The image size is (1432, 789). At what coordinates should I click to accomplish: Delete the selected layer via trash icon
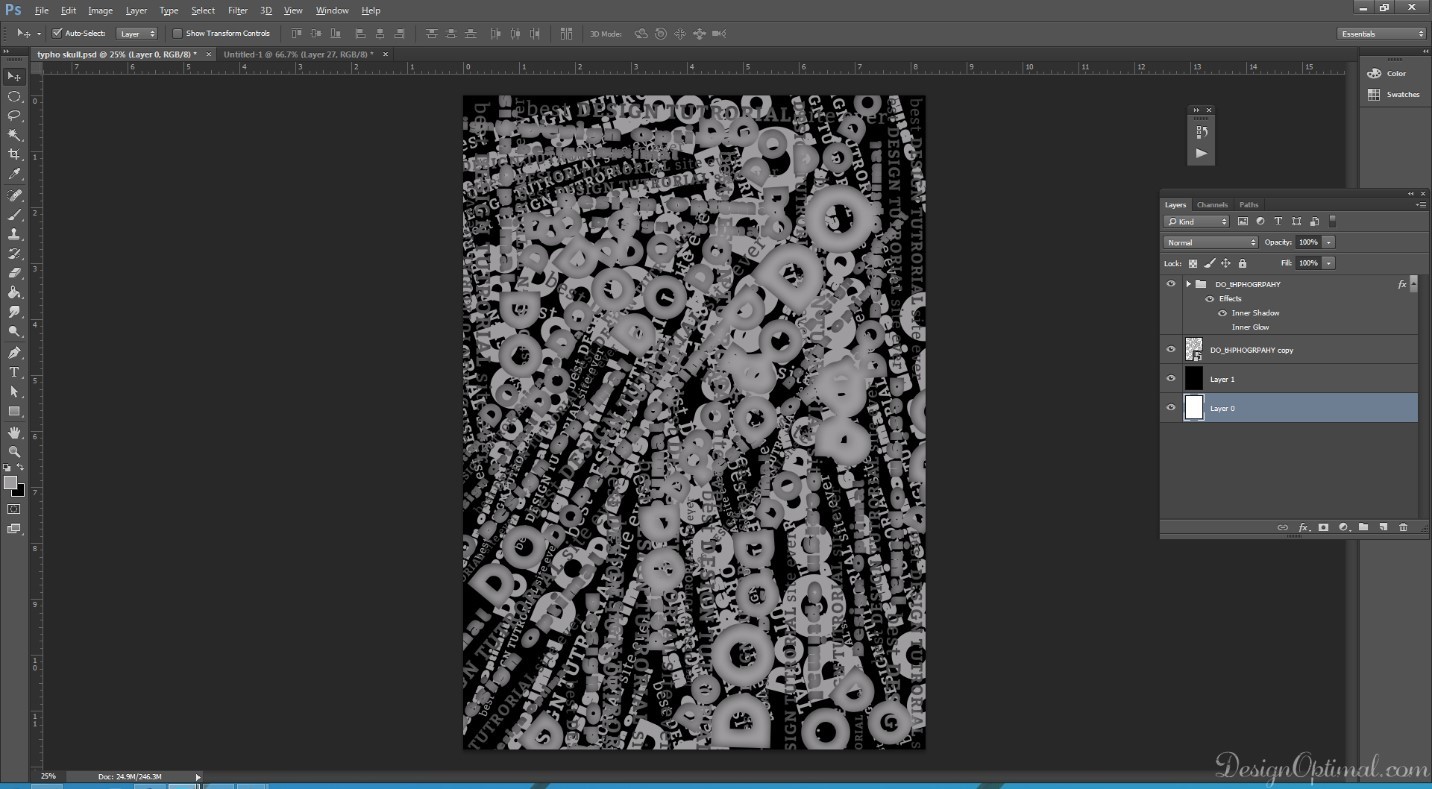[x=1403, y=527]
